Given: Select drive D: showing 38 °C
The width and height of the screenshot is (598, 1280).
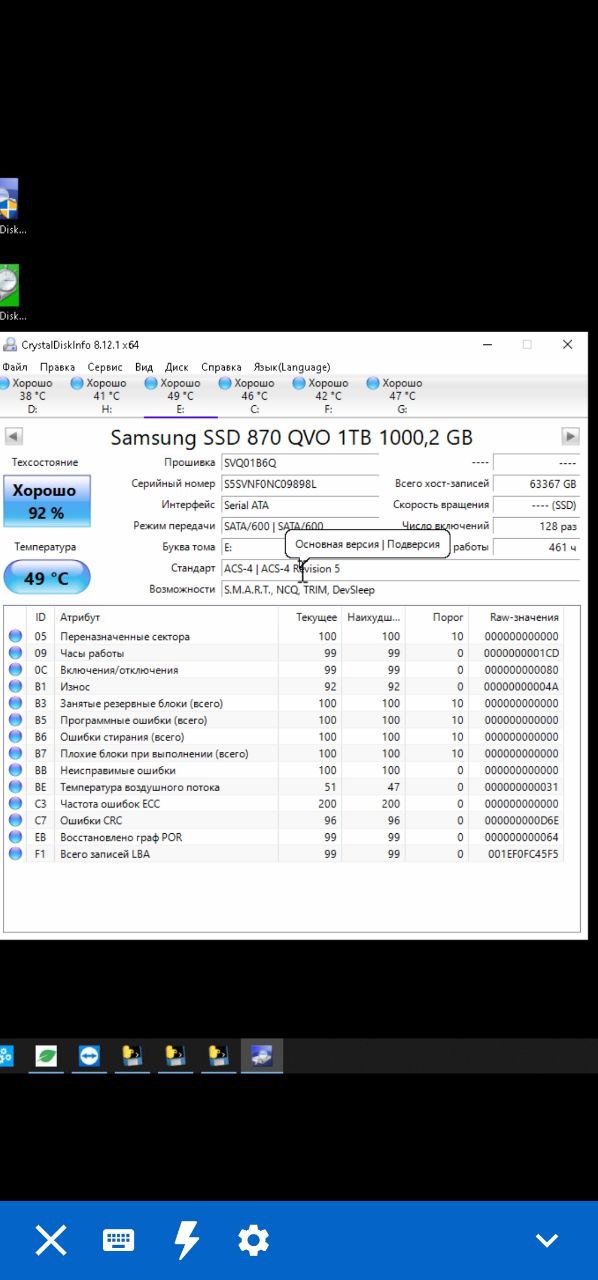Looking at the screenshot, I should point(29,396).
